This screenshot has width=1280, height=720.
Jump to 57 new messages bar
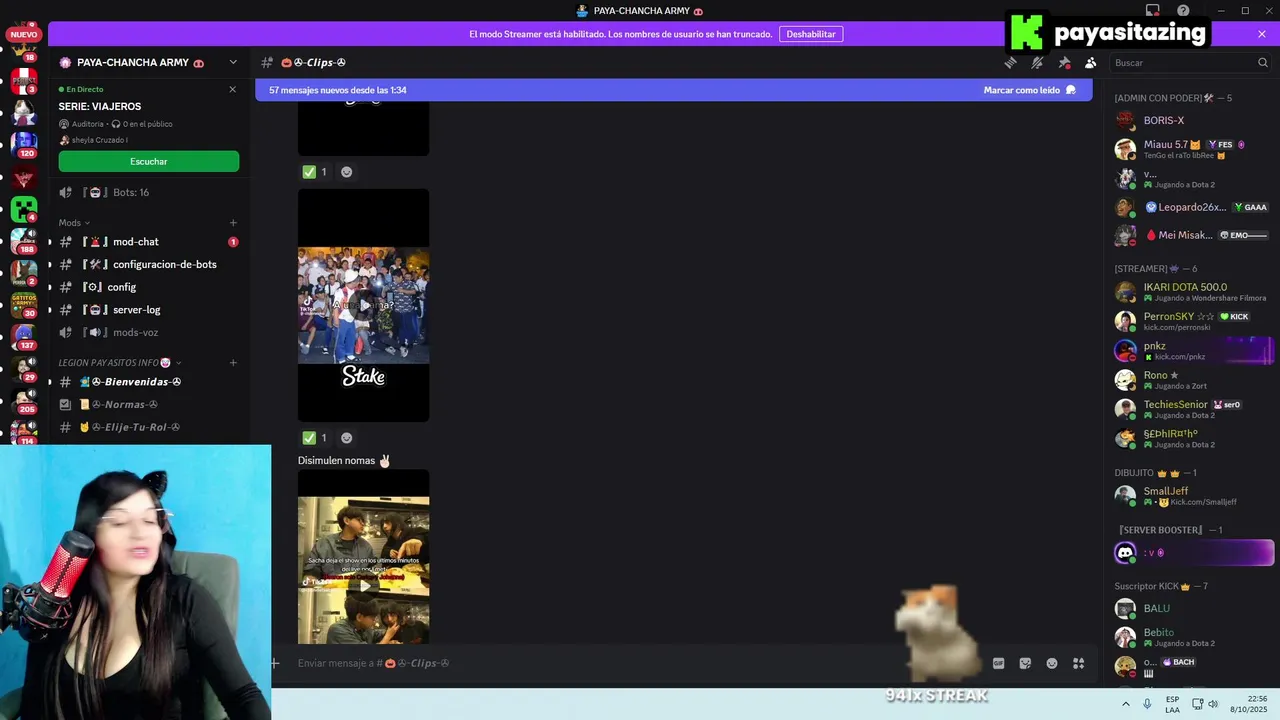pos(673,90)
